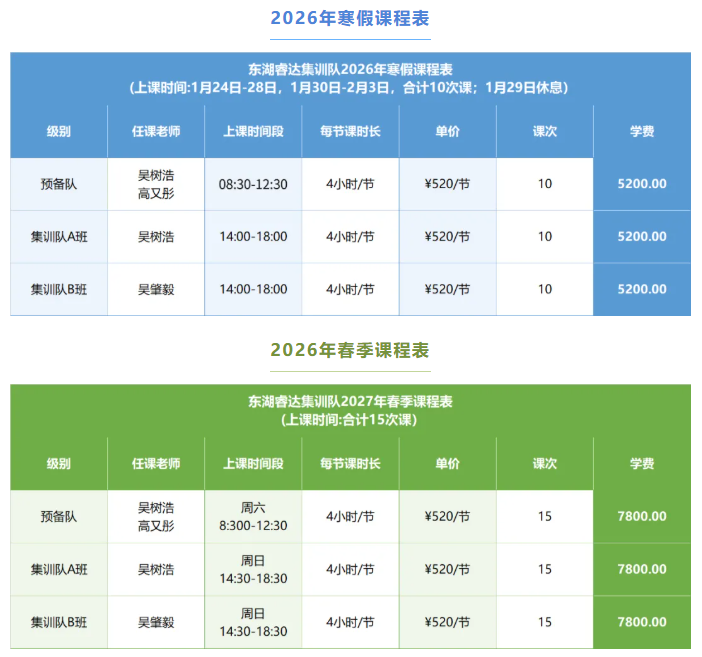Viewport: 702px width, 657px height.
Task: Select 7800.00 tuition for spring 集训队B班
Action: [x=642, y=622]
